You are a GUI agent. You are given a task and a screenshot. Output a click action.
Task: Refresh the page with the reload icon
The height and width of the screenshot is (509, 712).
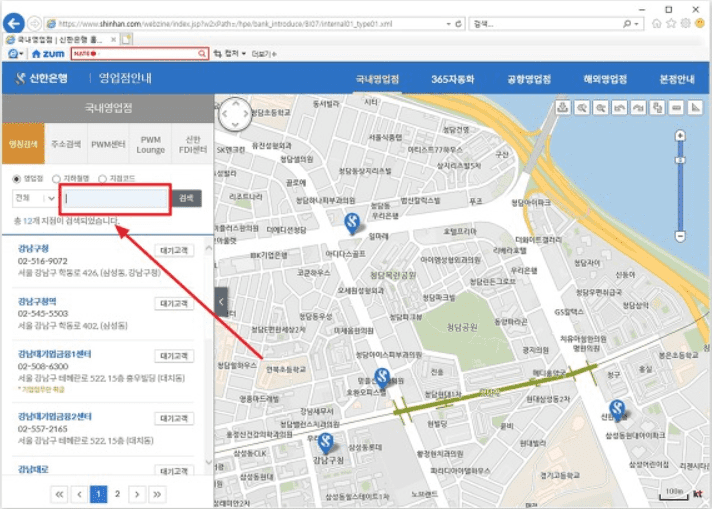coord(459,24)
